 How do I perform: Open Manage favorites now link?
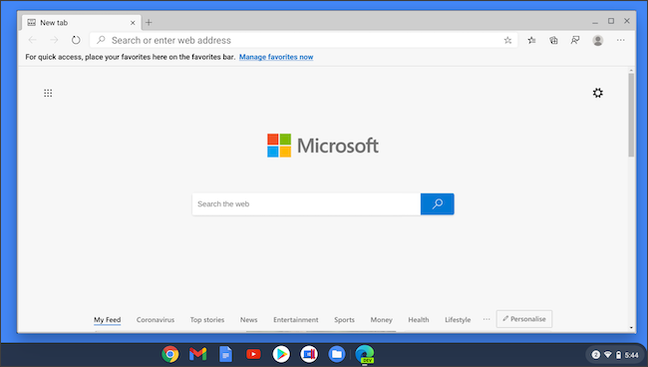coord(276,57)
